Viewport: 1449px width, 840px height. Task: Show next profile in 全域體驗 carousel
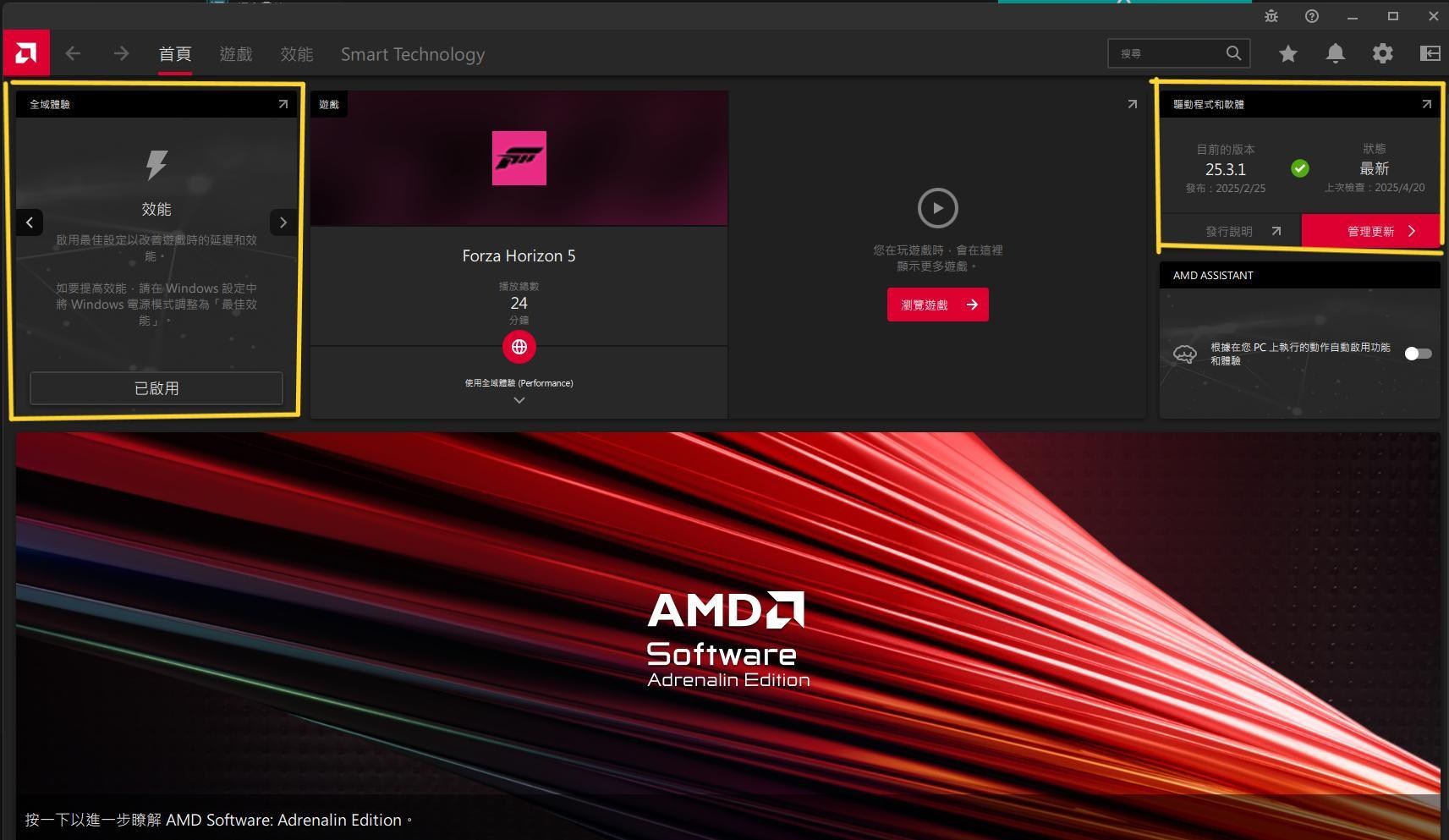coord(283,222)
